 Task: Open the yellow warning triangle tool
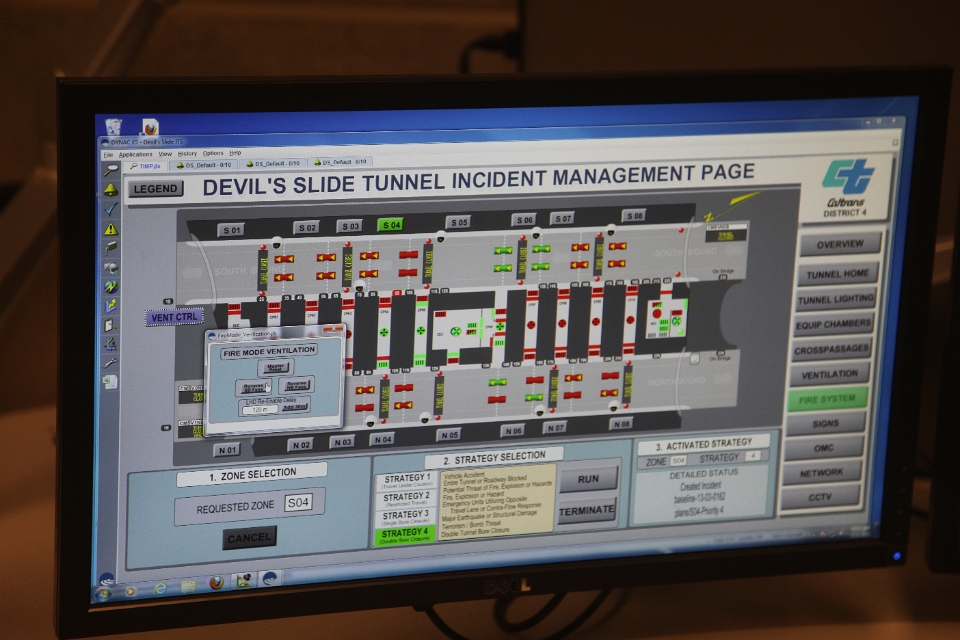(111, 229)
